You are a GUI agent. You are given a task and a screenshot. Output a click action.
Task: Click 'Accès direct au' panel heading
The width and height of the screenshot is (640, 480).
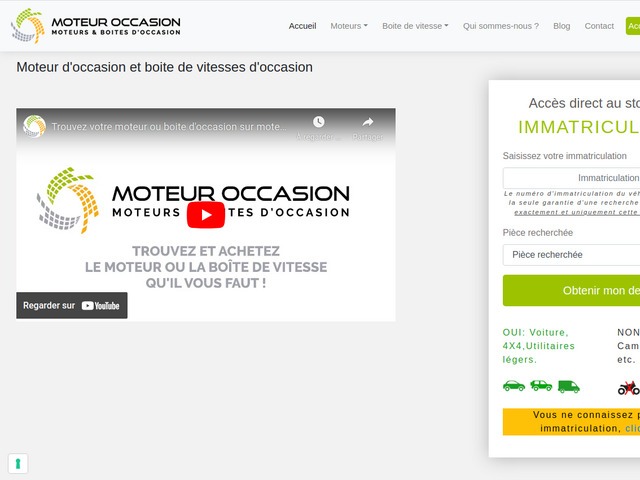pos(584,103)
